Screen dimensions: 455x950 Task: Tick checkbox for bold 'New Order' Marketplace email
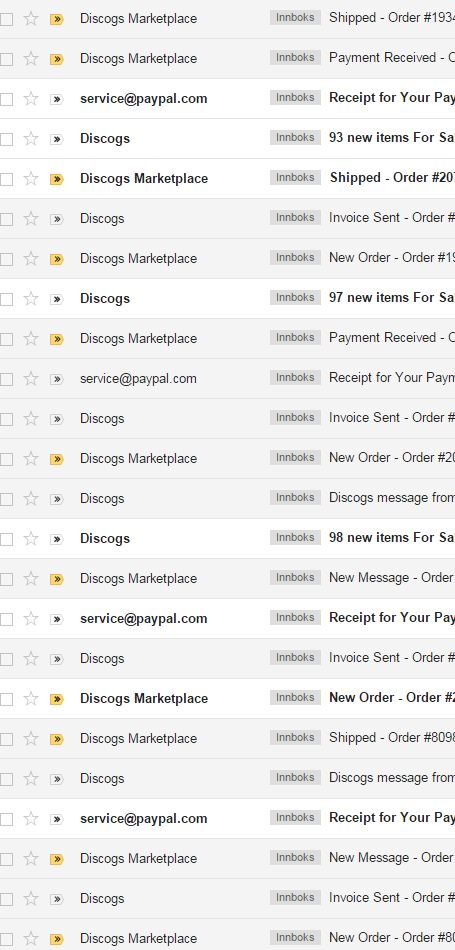[6, 699]
